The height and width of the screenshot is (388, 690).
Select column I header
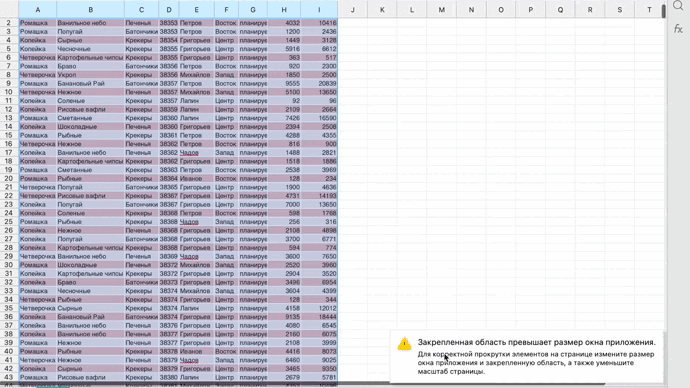319,9
